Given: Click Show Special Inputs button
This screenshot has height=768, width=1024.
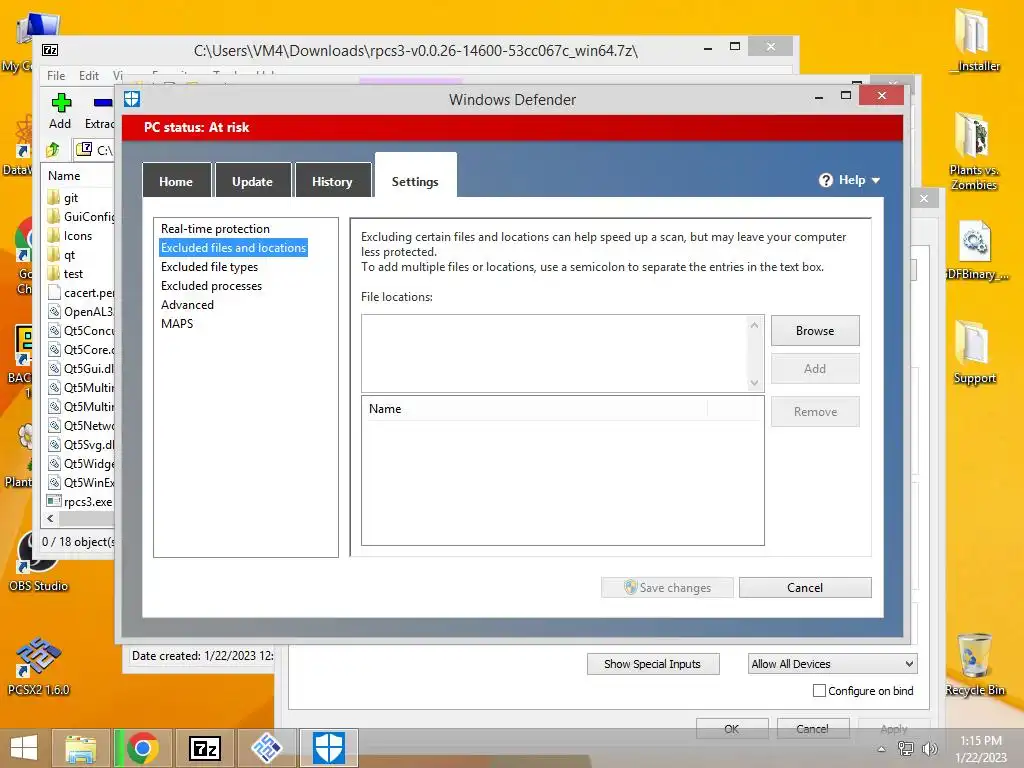Looking at the screenshot, I should tap(653, 664).
